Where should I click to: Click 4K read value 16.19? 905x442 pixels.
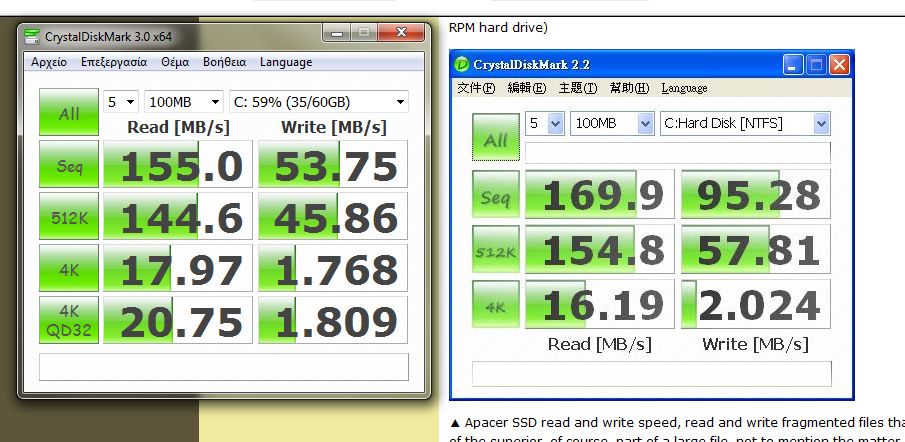click(600, 304)
